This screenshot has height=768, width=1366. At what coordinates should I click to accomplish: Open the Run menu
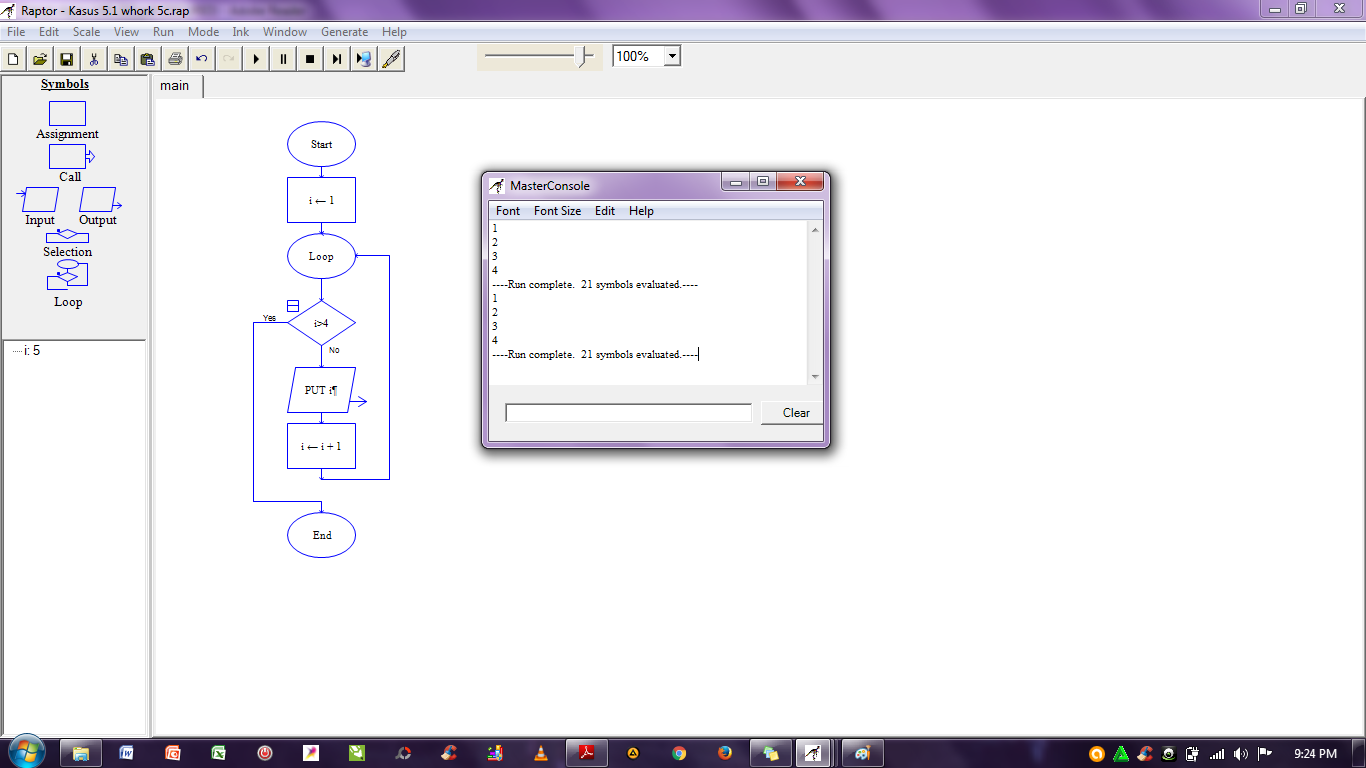point(163,32)
